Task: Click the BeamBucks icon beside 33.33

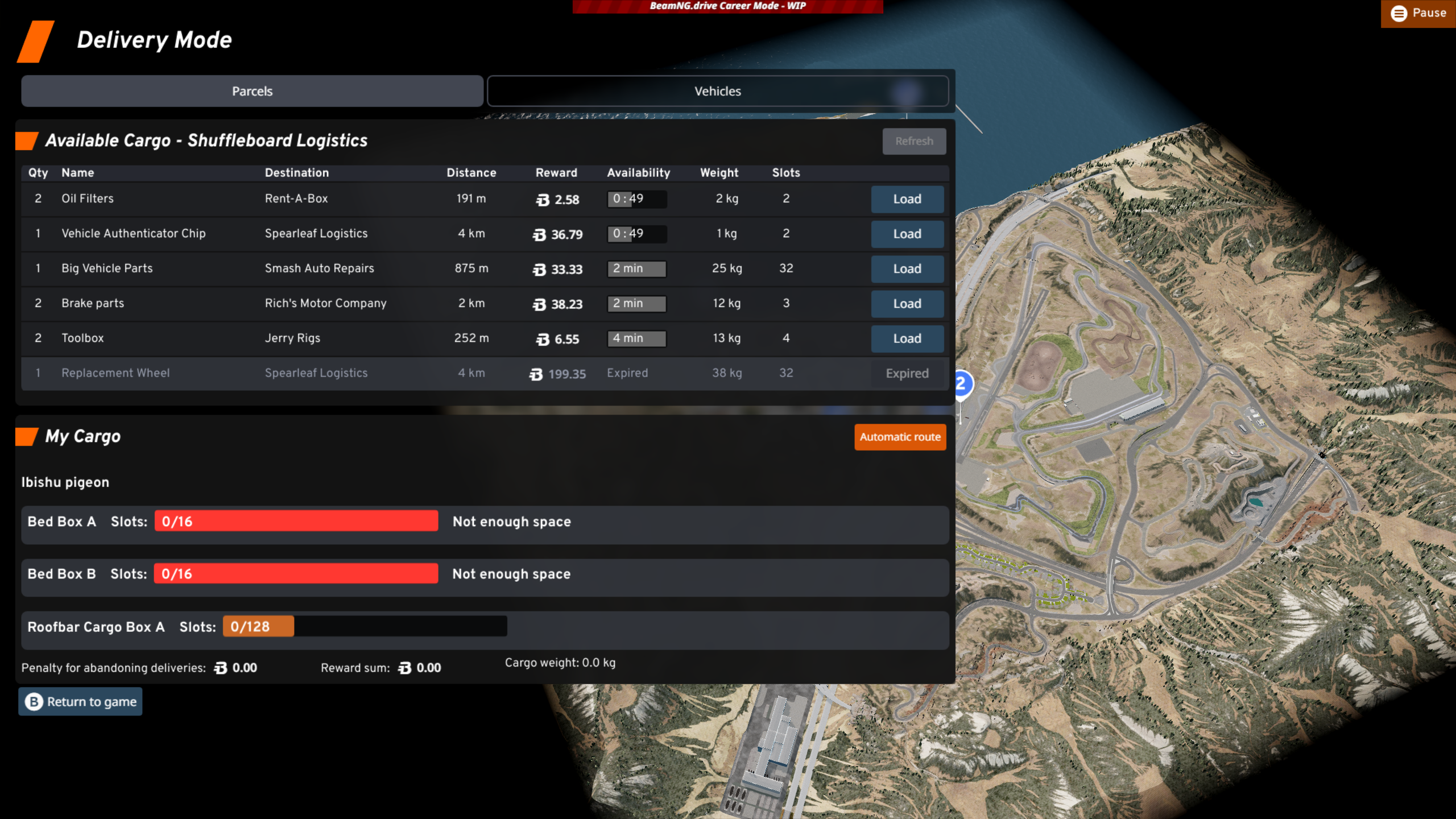Action: [539, 270]
